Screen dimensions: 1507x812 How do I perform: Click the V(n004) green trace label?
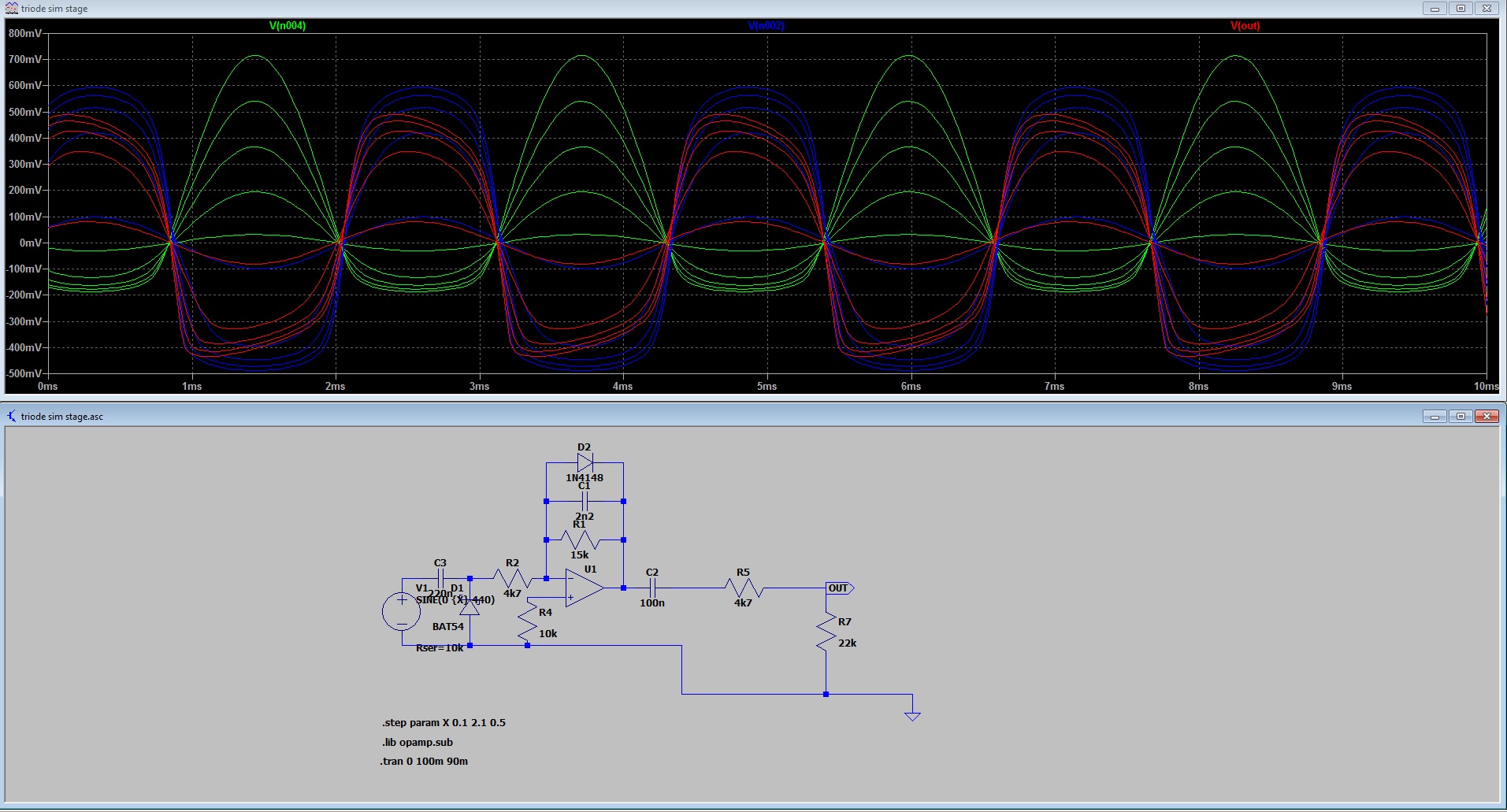pos(288,26)
